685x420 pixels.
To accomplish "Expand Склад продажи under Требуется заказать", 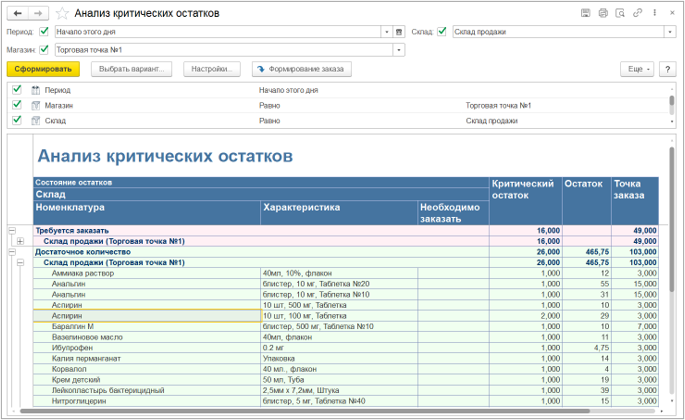I will pos(21,241).
